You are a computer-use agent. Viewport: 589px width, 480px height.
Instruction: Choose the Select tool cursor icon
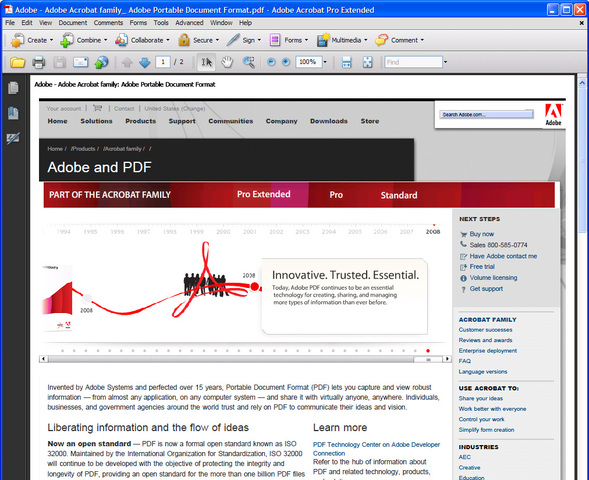click(x=206, y=62)
